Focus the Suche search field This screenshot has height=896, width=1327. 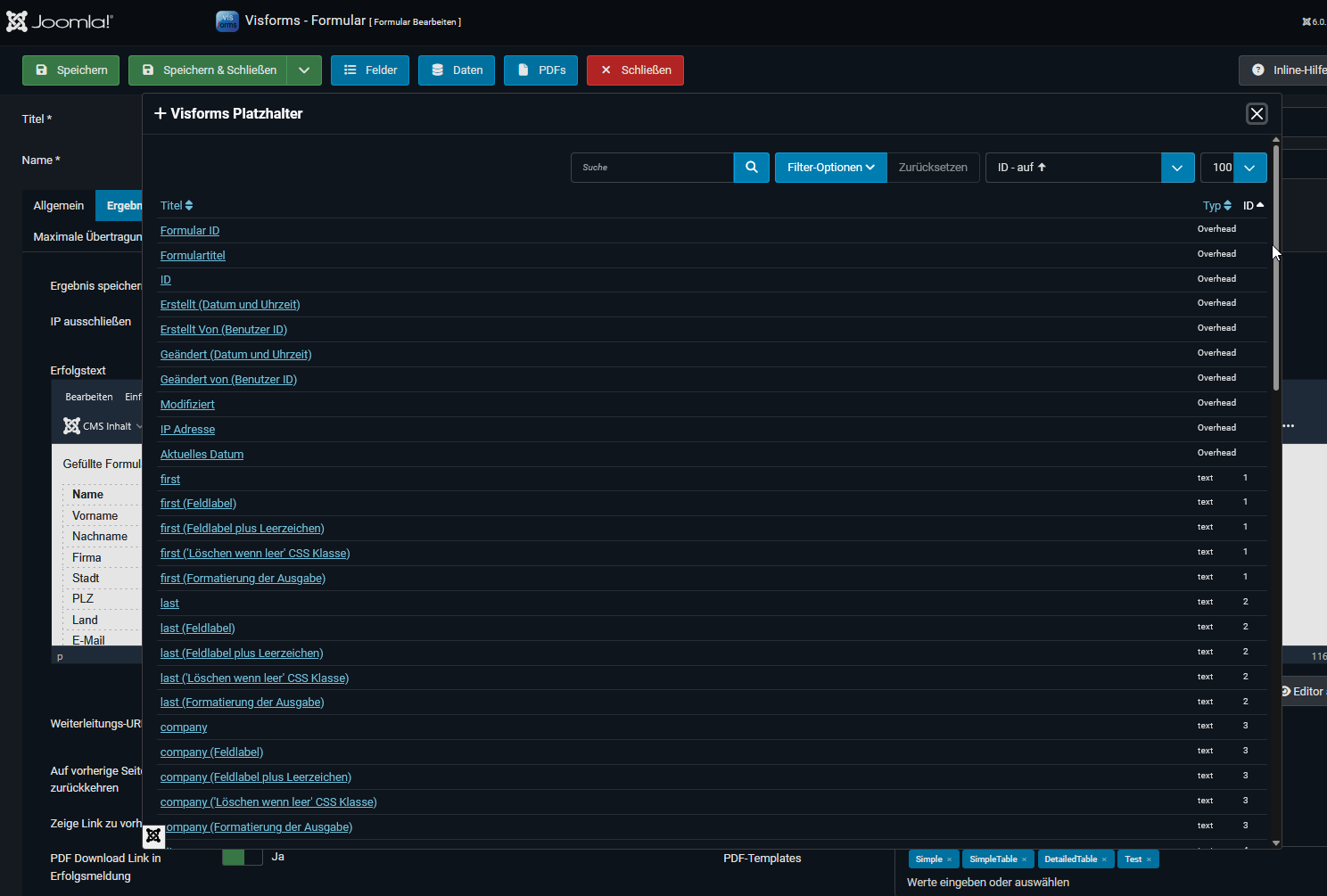(x=652, y=168)
